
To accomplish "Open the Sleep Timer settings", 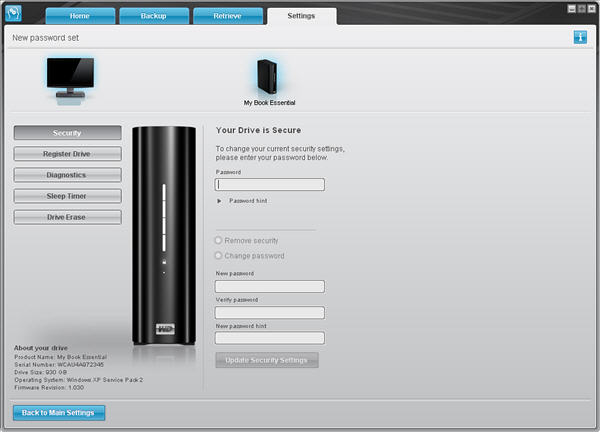I will point(68,196).
